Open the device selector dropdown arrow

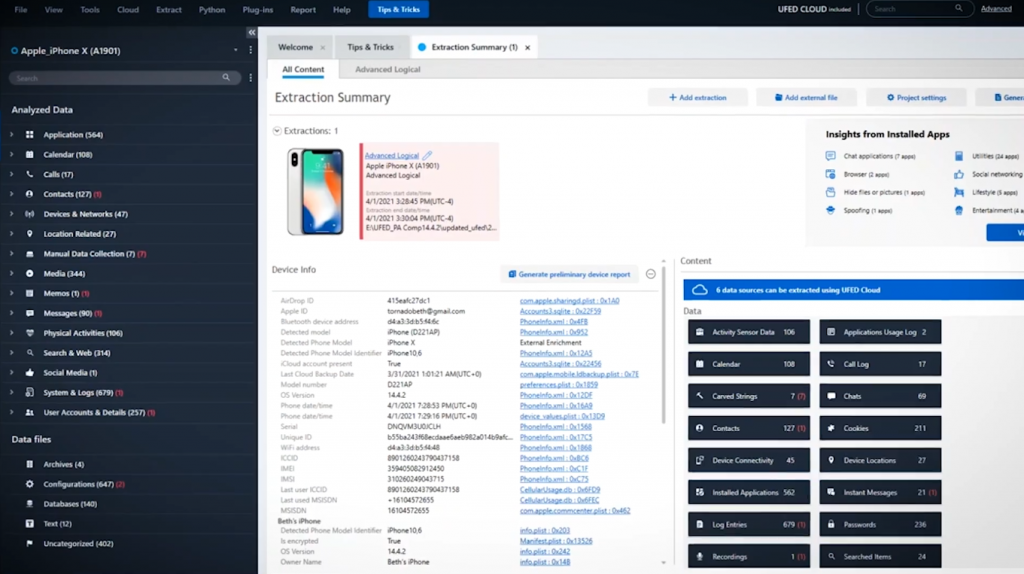point(235,50)
